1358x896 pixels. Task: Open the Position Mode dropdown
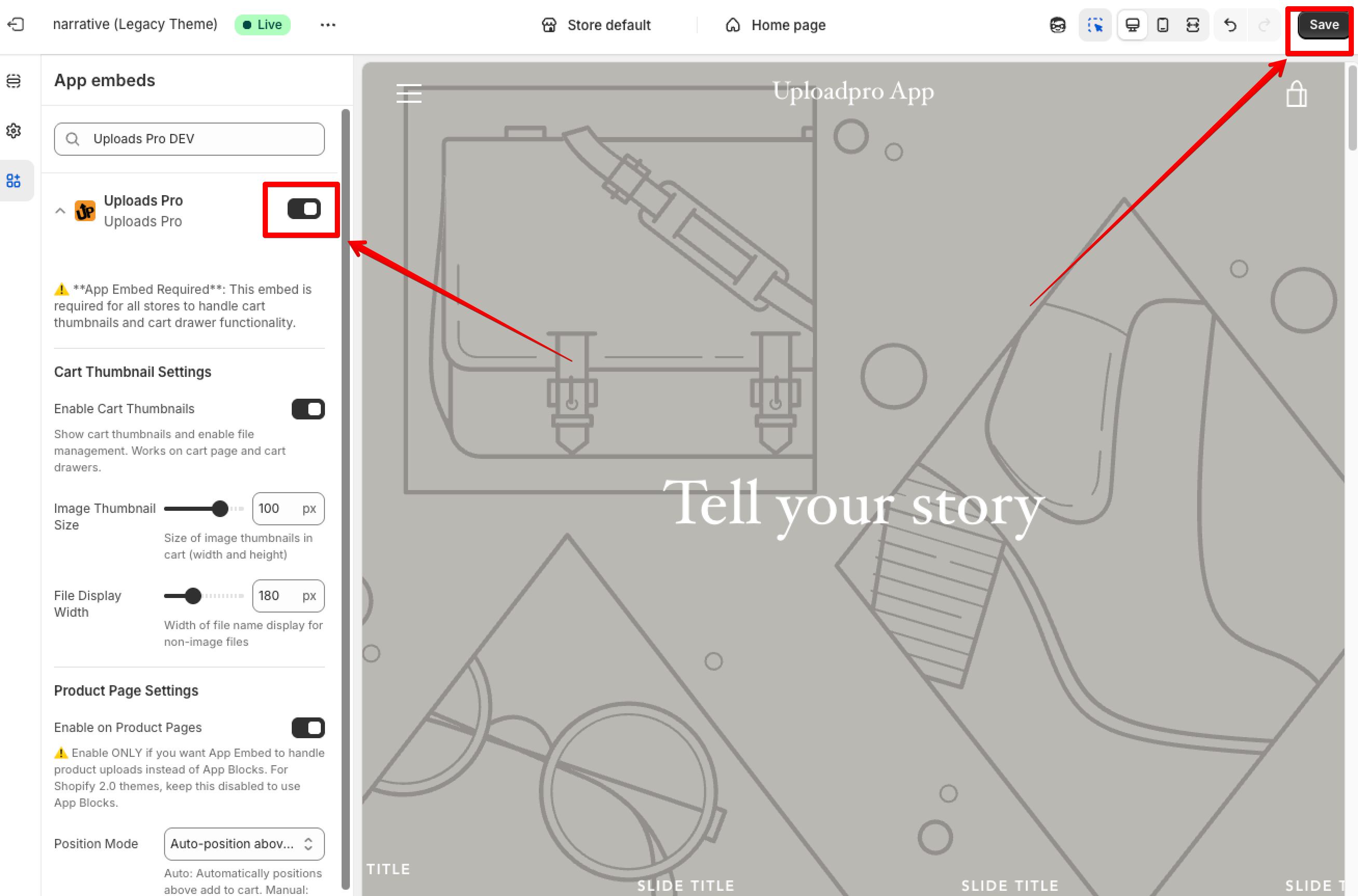pyautogui.click(x=244, y=844)
